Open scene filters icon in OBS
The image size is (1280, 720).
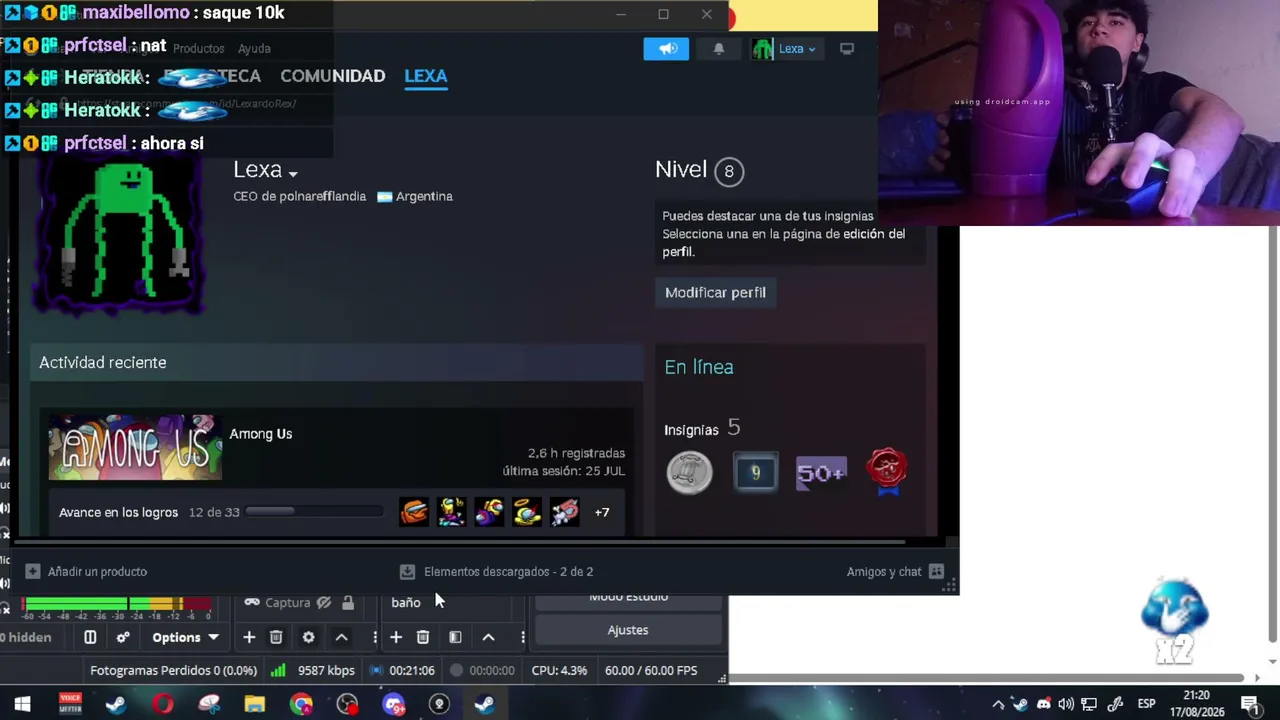[455, 638]
